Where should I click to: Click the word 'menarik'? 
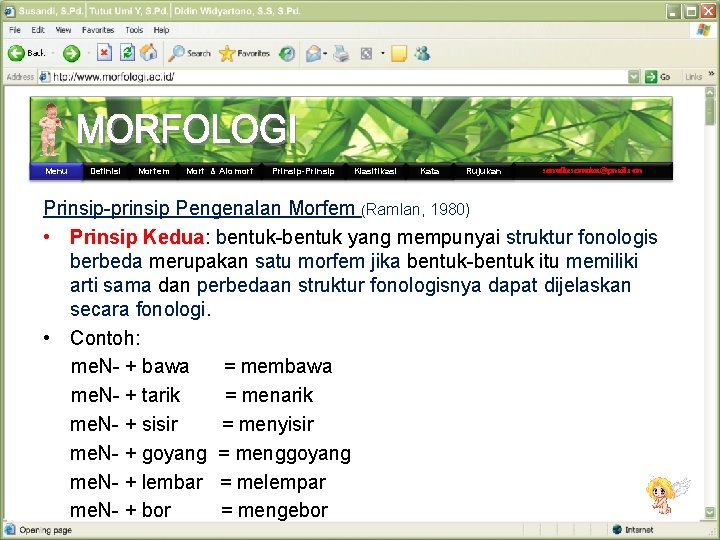(x=277, y=395)
